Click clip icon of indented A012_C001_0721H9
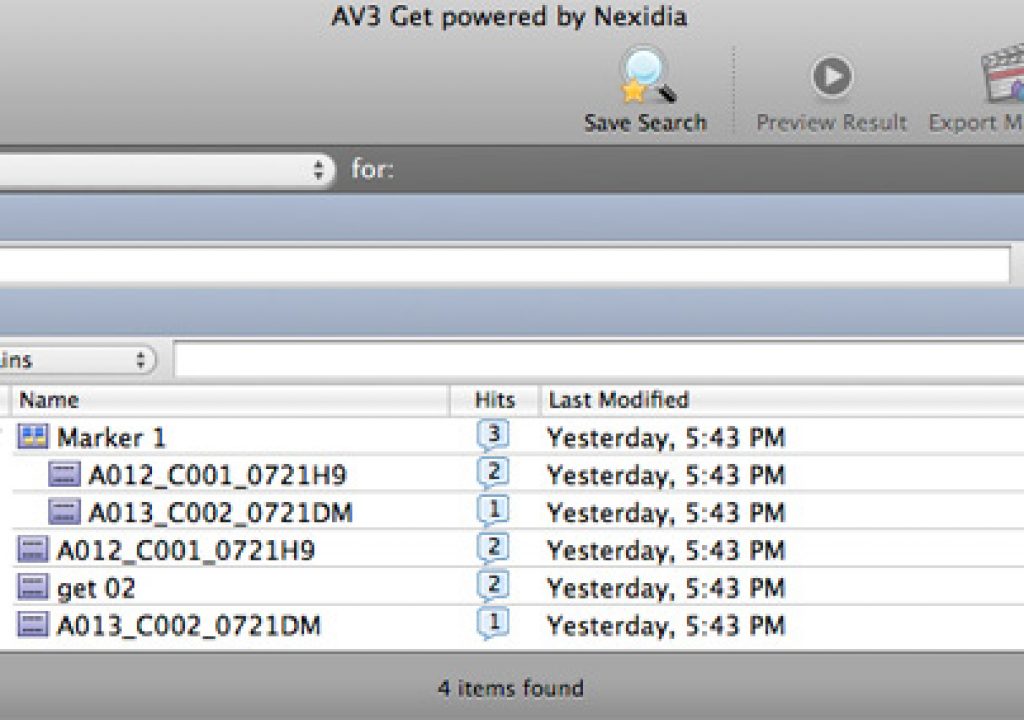 point(65,474)
